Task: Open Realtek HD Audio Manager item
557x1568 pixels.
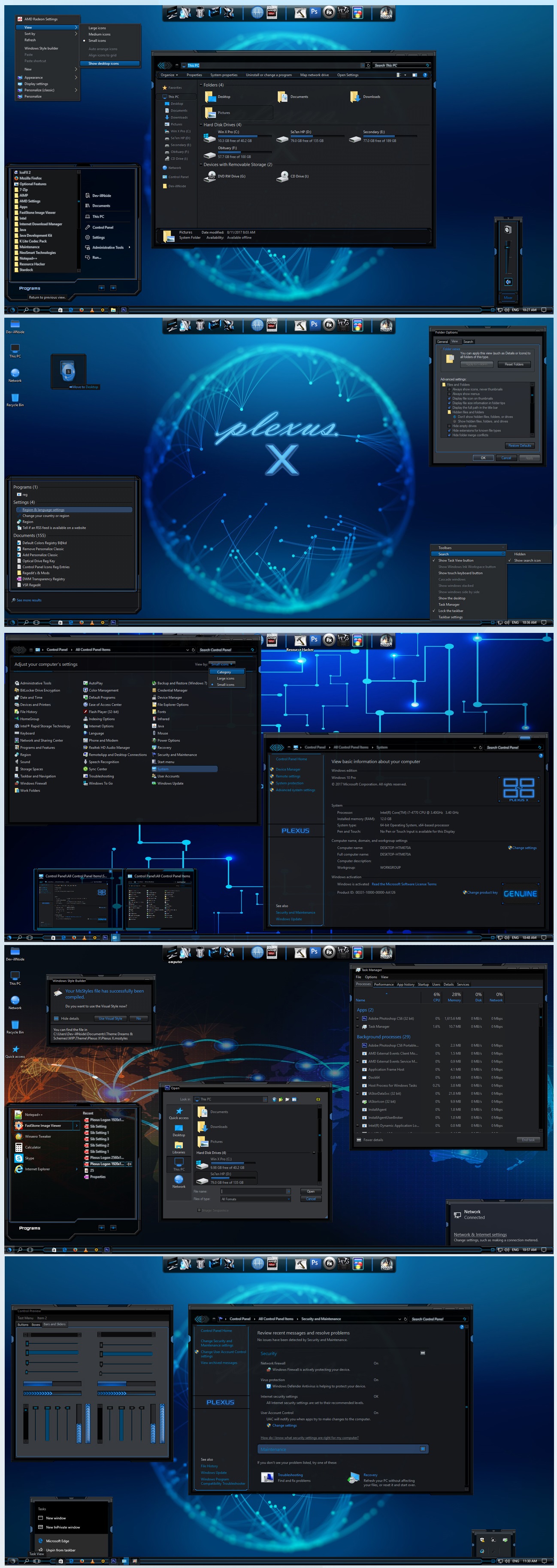Action: pyautogui.click(x=106, y=748)
